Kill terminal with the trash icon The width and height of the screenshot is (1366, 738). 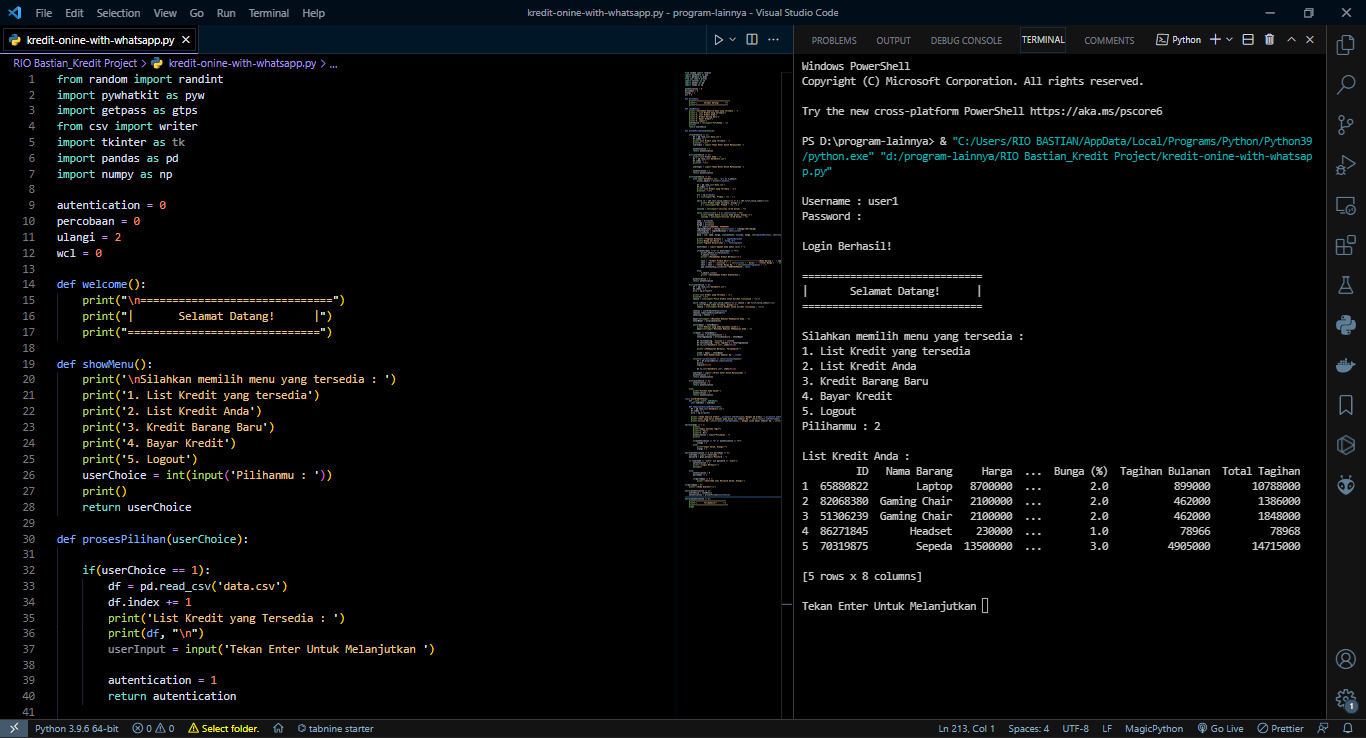pyautogui.click(x=1269, y=40)
